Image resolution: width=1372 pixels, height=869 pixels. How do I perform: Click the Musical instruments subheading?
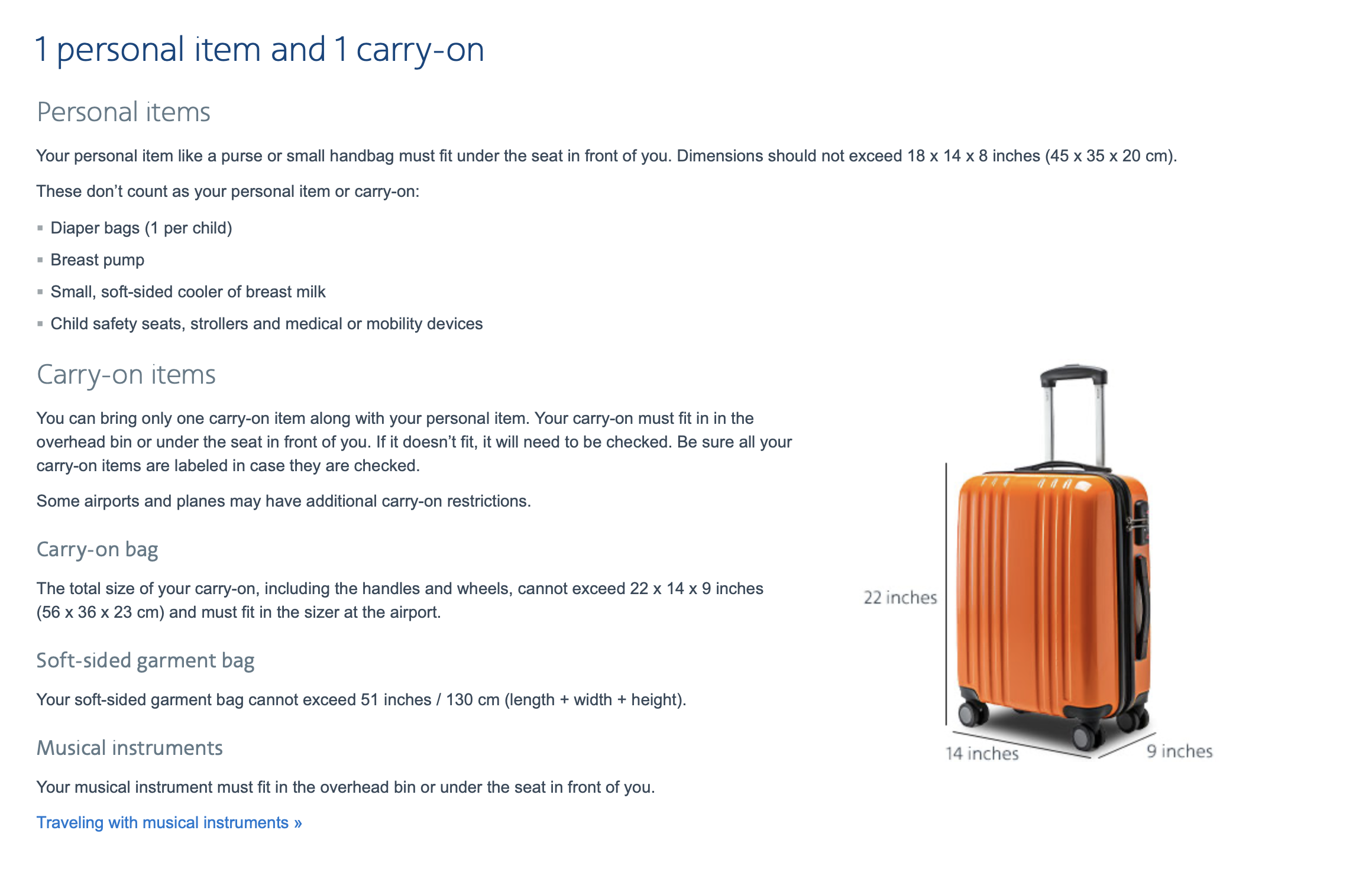pyautogui.click(x=130, y=748)
